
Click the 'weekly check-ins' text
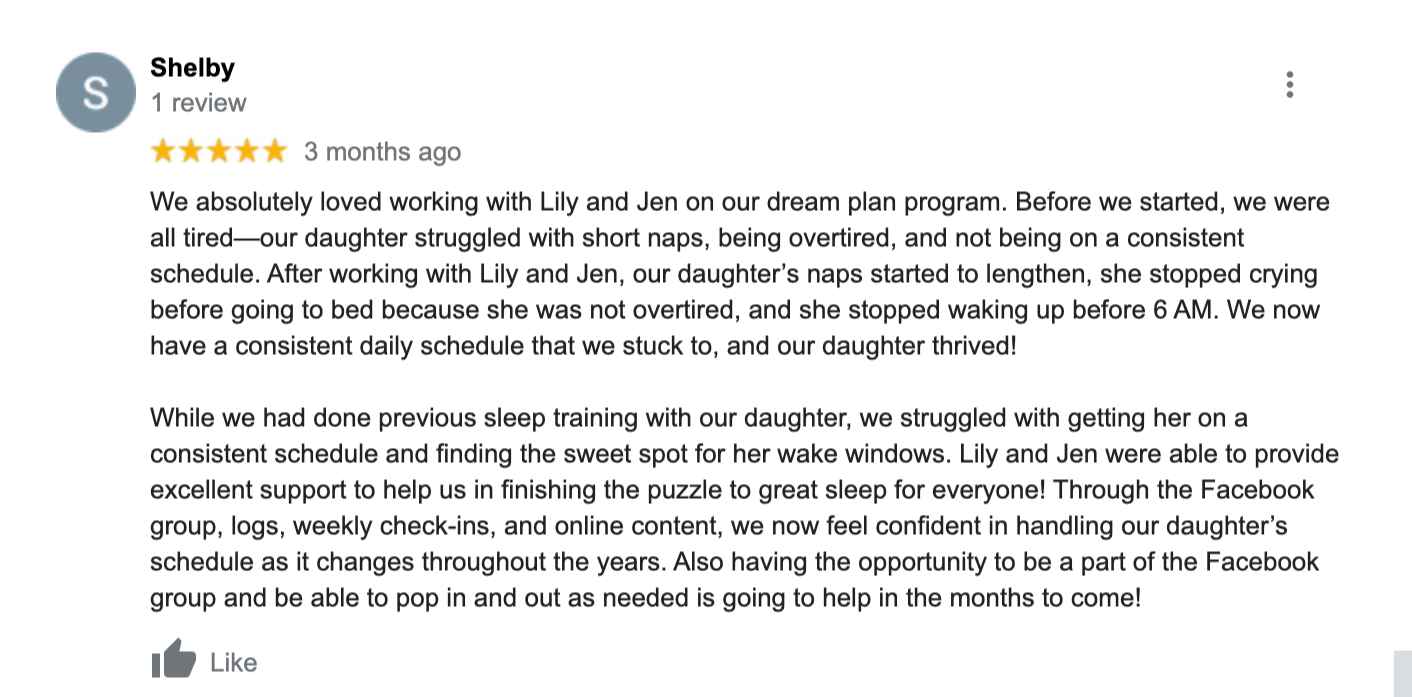coord(369,526)
